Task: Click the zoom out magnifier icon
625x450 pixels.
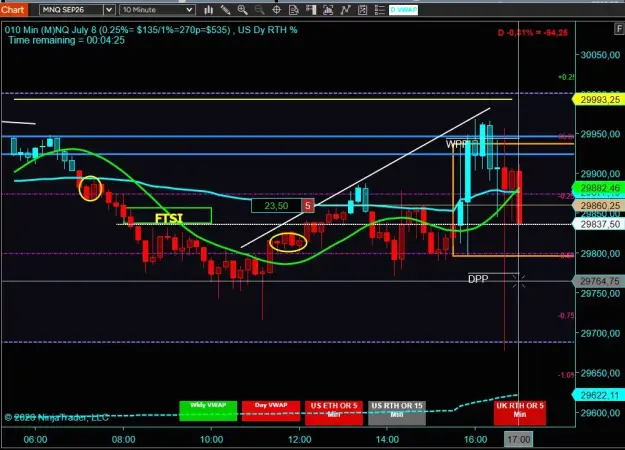Action: [259, 10]
